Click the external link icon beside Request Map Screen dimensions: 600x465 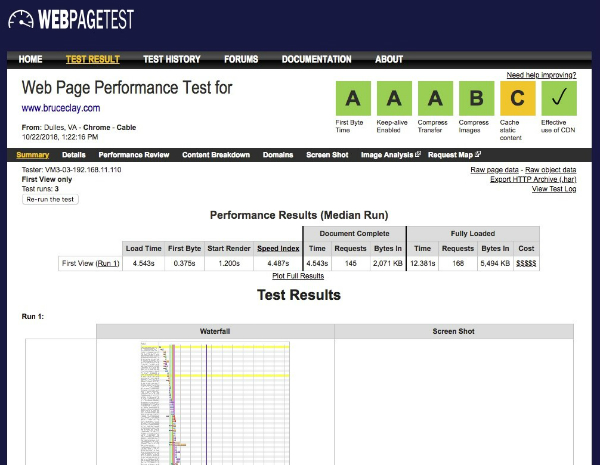click(x=478, y=154)
